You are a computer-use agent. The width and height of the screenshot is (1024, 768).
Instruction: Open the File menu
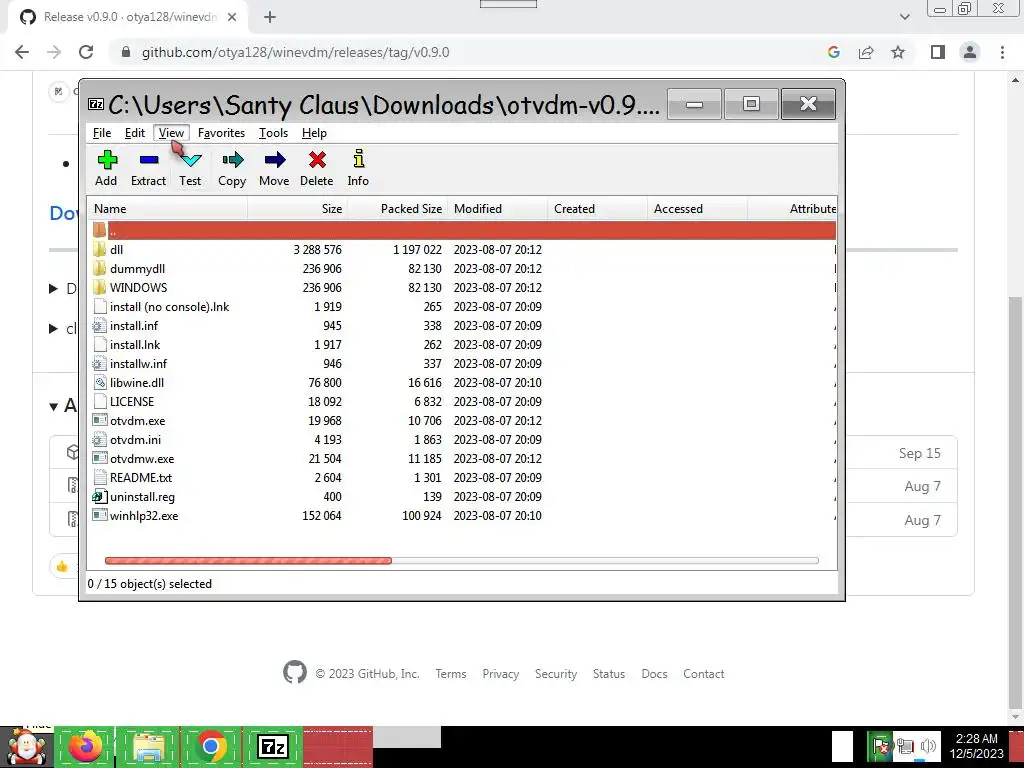pyautogui.click(x=102, y=133)
